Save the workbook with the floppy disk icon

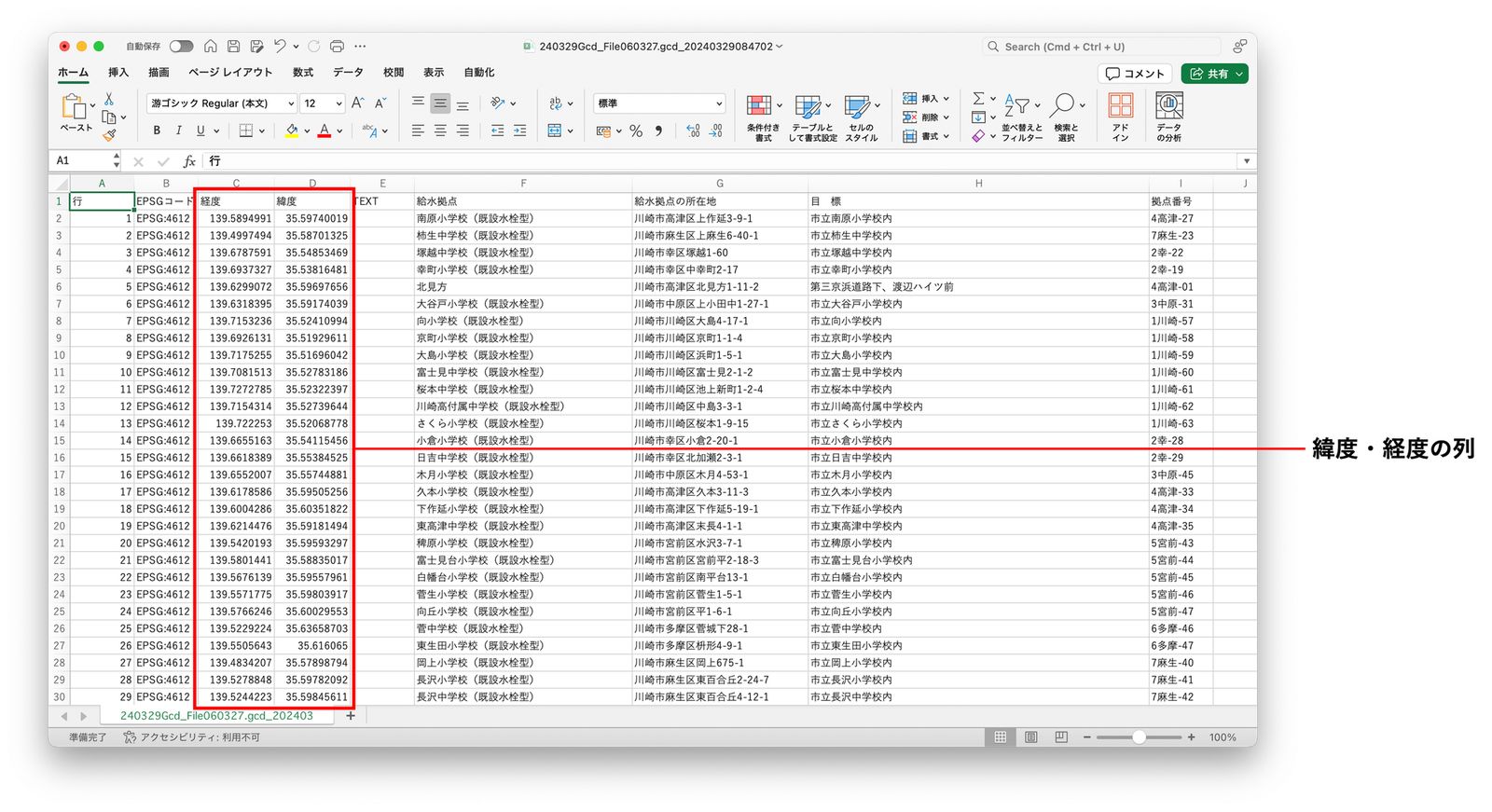click(234, 46)
